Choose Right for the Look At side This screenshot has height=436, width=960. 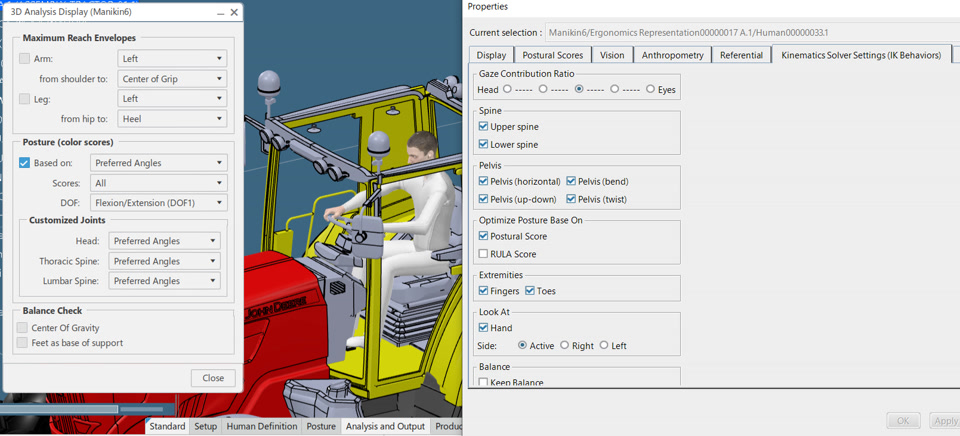(x=564, y=345)
